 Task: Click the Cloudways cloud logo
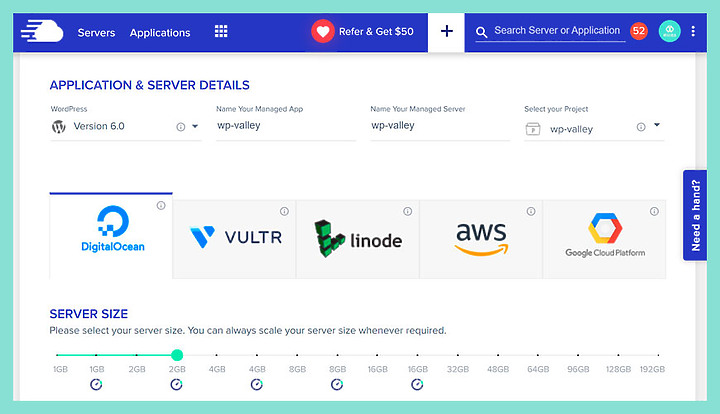[x=42, y=31]
